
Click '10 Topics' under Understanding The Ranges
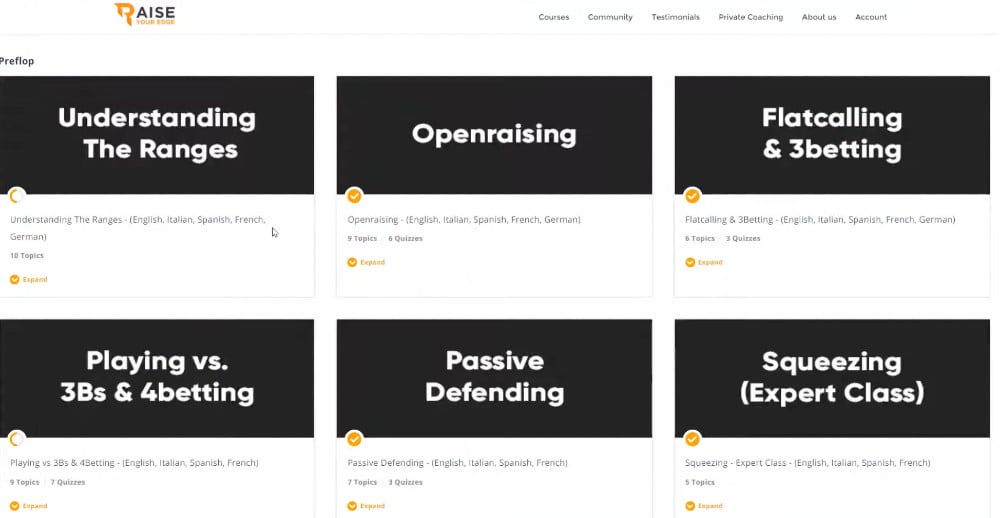[x=27, y=256]
